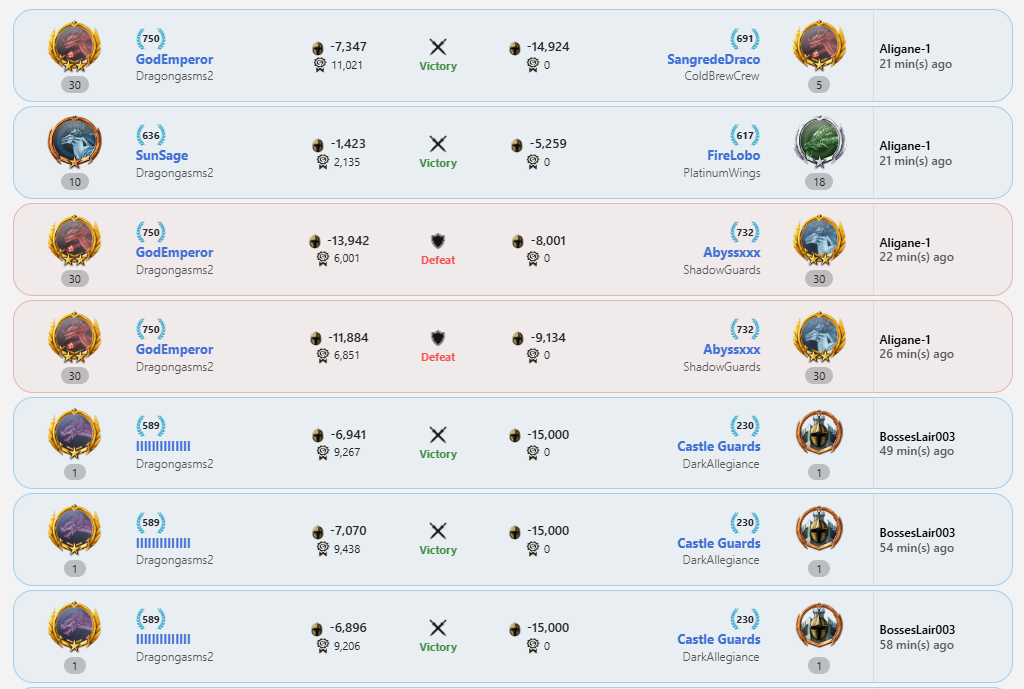Click the crossed swords Victory icon in the top battle
The image size is (1024, 689).
437,47
